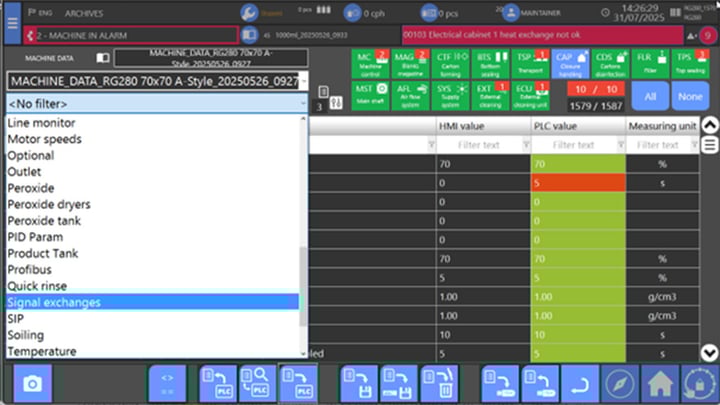Click the camera screenshot icon
Screen dimensions: 720x405
click(32, 383)
